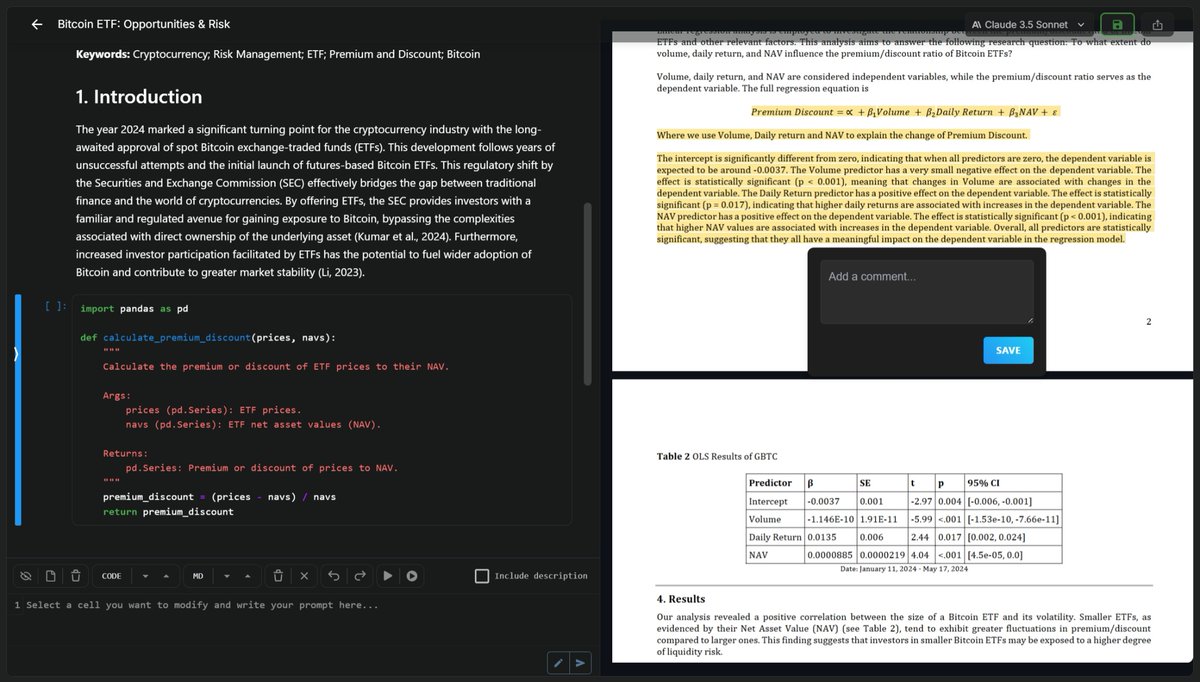The width and height of the screenshot is (1200, 682).
Task: Click the up arrow next to MD
Action: [249, 576]
